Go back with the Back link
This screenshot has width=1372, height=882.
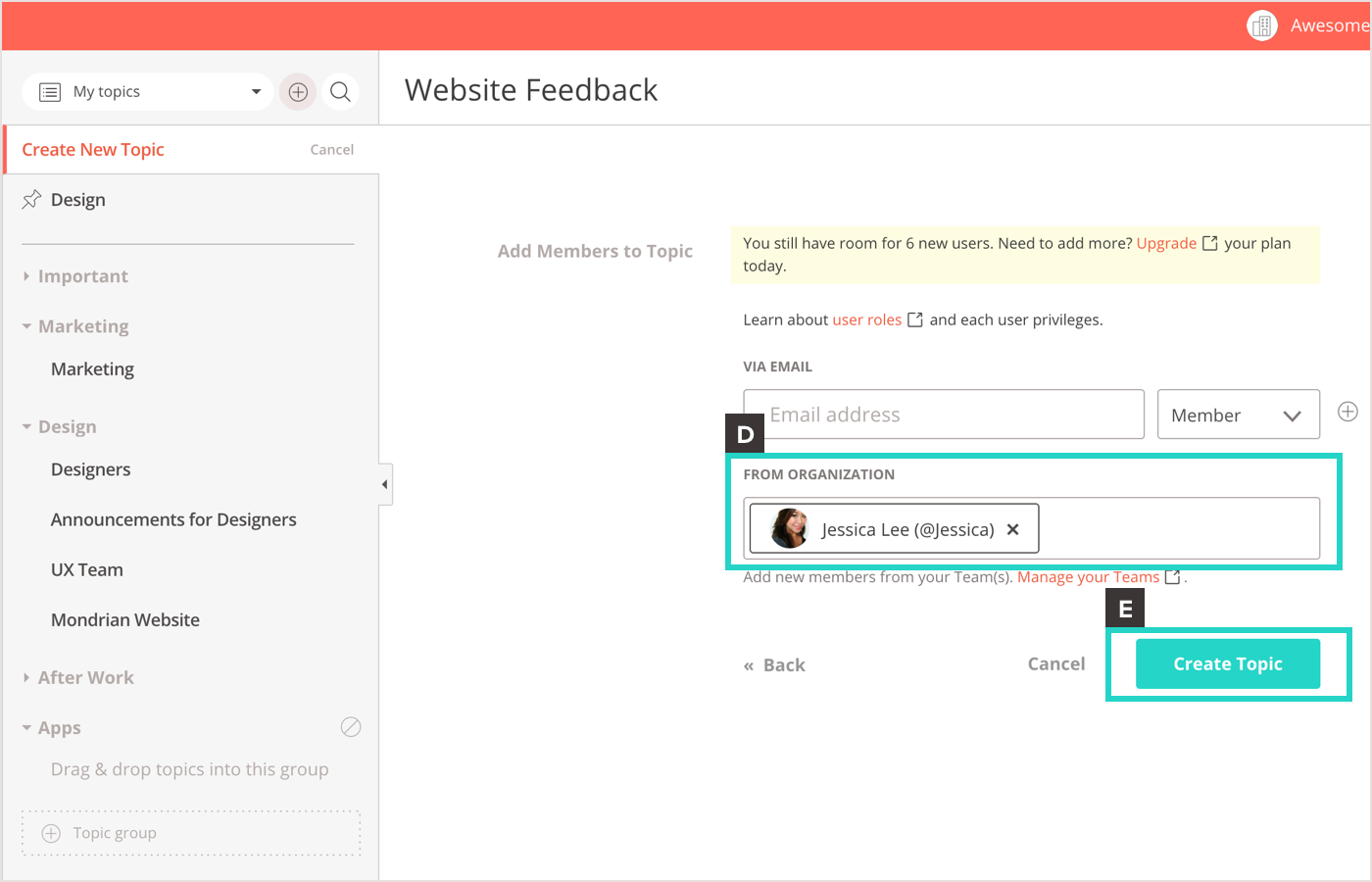pos(774,665)
